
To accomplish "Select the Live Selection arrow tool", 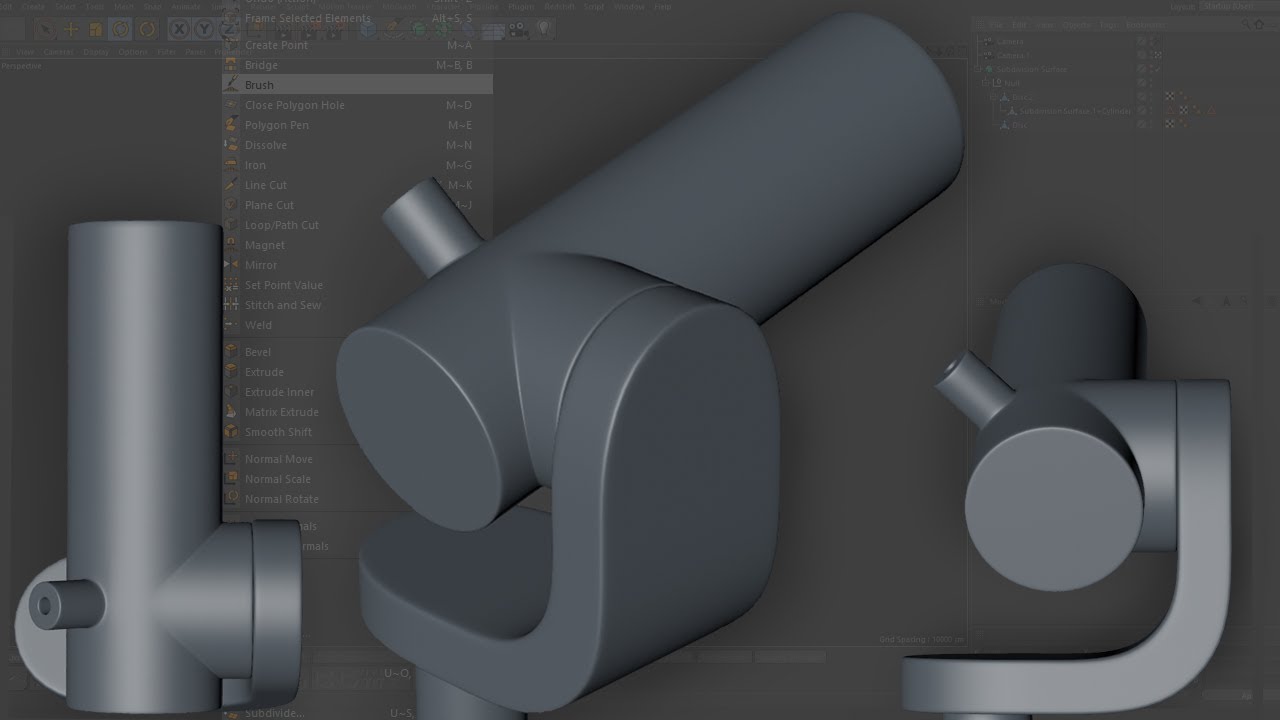I will tap(45, 30).
